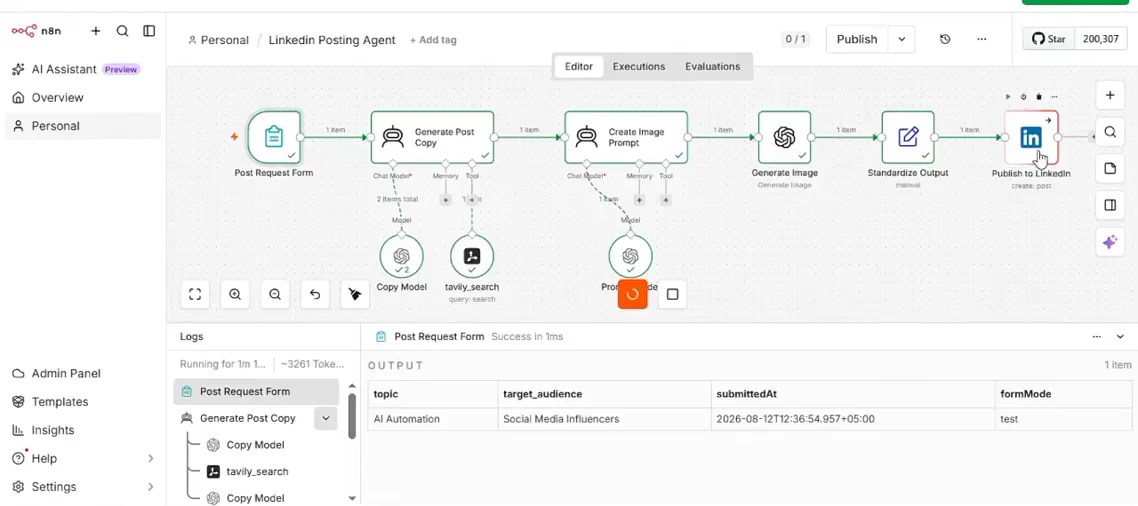
Task: Open the tavily_search tool node
Action: point(472,256)
